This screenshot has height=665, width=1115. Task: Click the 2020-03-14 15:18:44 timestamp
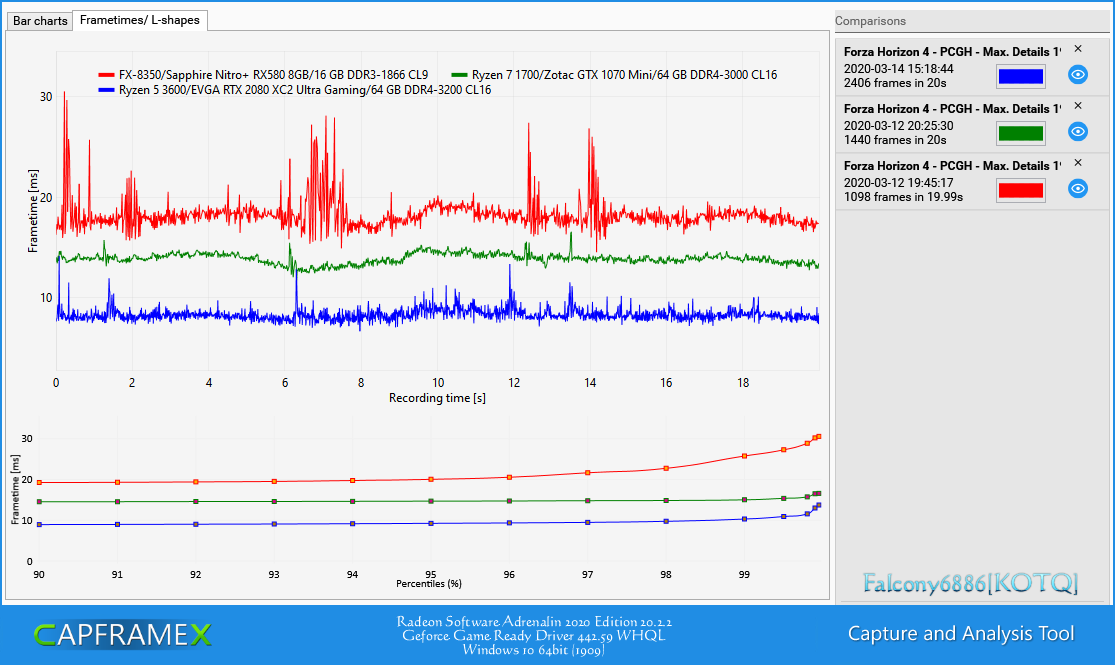click(898, 69)
